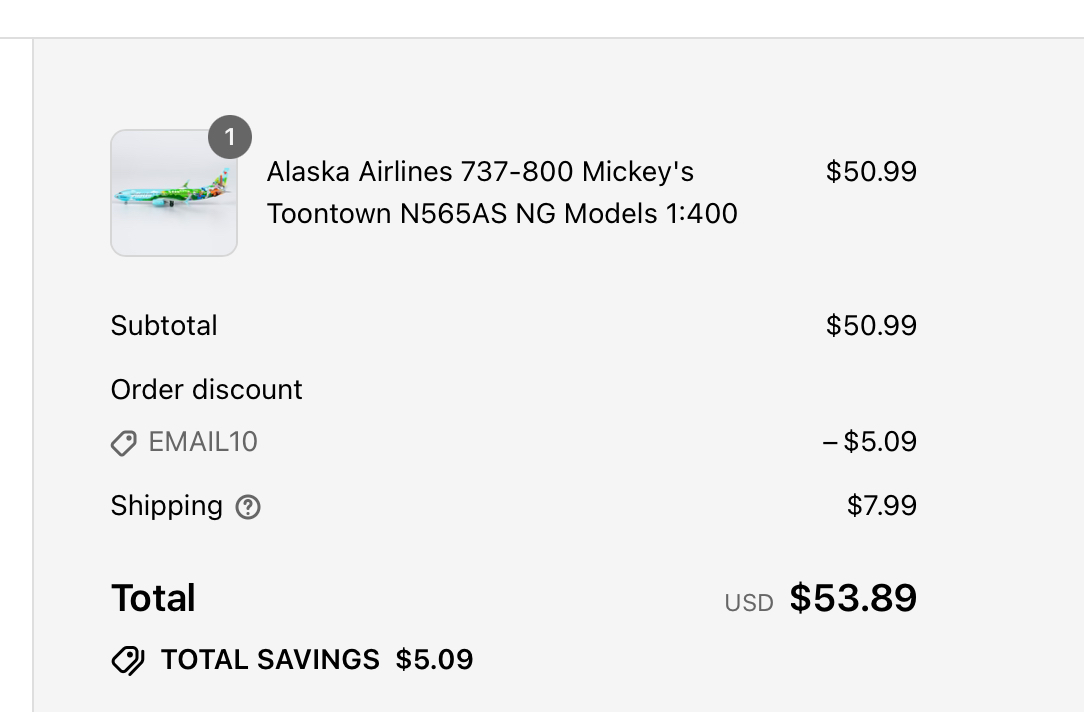This screenshot has width=1084, height=712.
Task: Click the product price $50.99 beside the title
Action: 871,172
